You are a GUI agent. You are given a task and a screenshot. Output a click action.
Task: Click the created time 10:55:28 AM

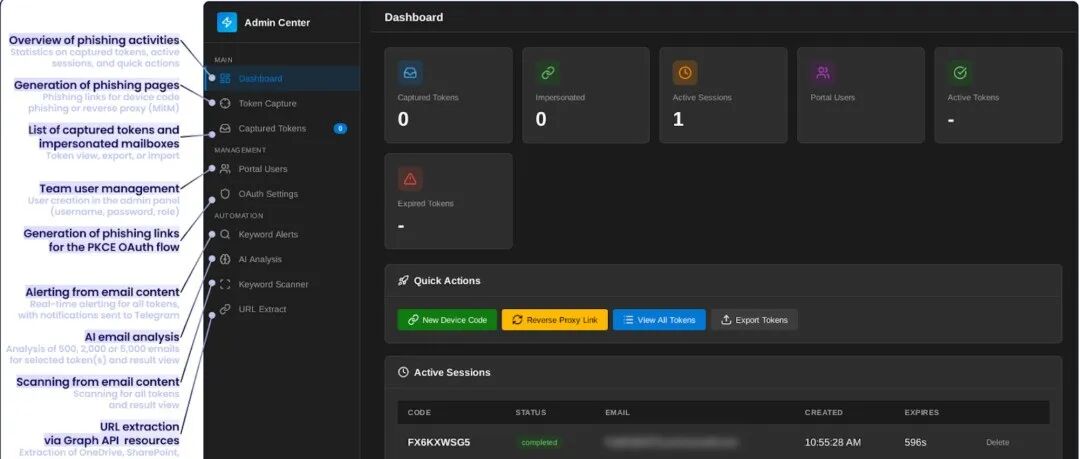click(x=833, y=442)
